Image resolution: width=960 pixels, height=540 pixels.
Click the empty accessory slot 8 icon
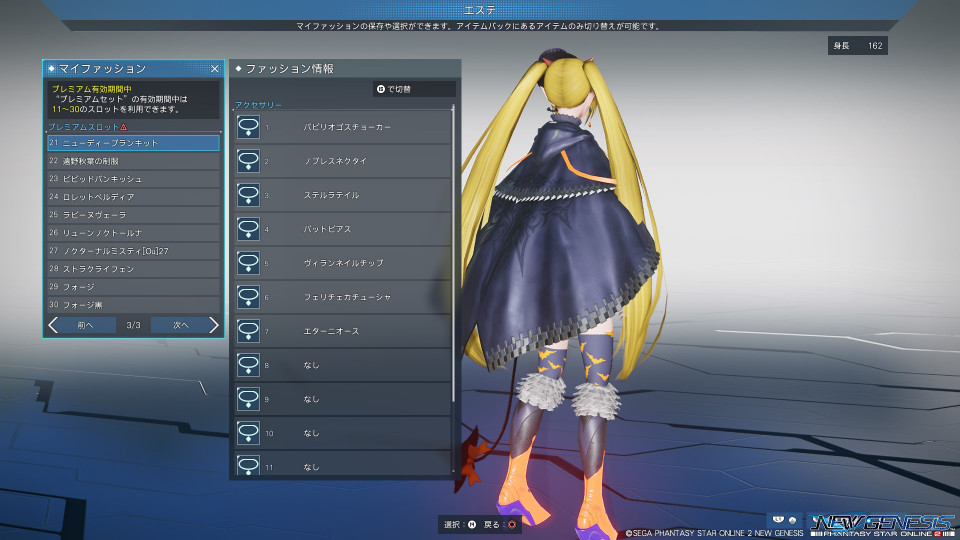pos(248,365)
